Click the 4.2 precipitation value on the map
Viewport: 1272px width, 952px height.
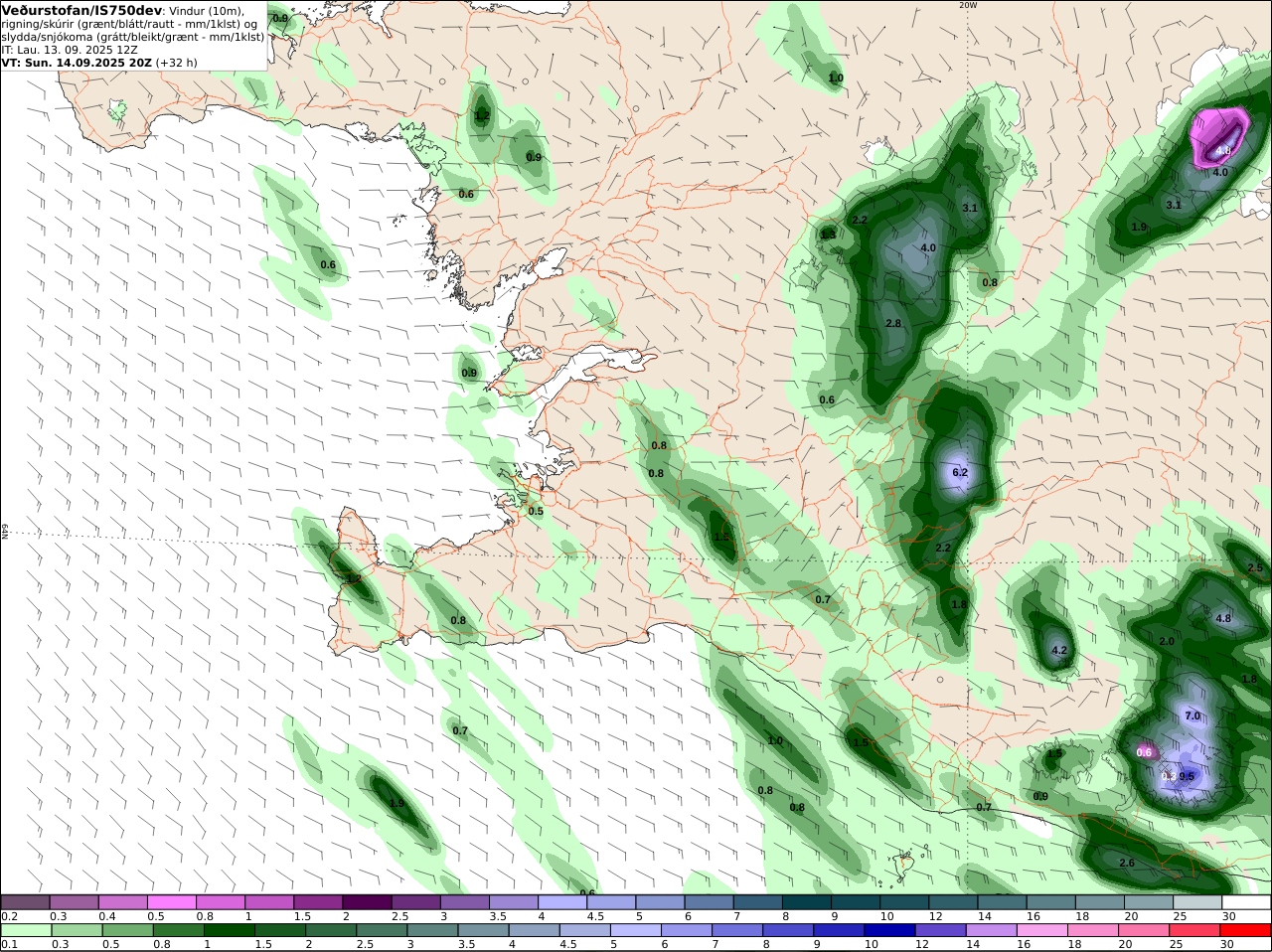(x=1058, y=651)
